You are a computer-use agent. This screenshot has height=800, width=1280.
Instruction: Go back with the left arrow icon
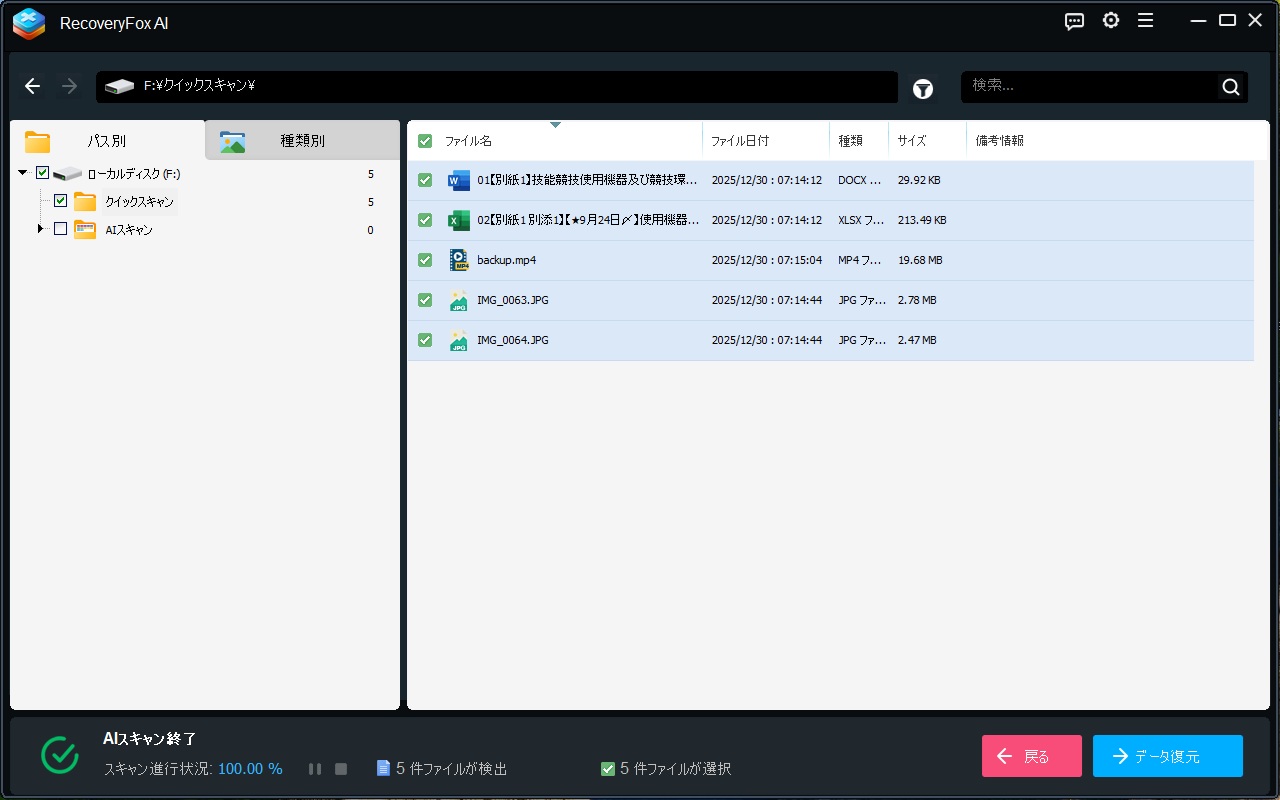33,87
